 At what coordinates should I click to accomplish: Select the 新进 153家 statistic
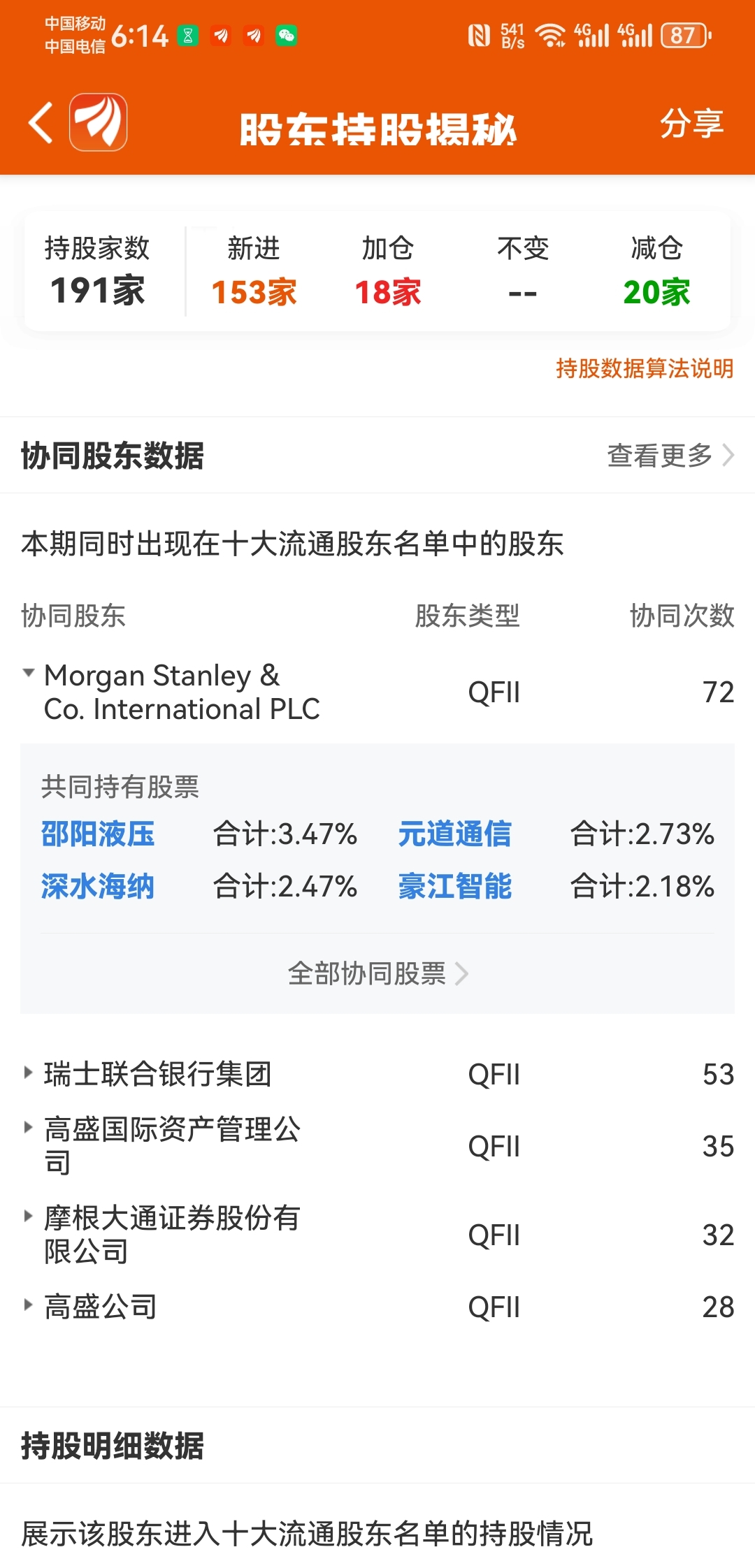click(x=254, y=271)
